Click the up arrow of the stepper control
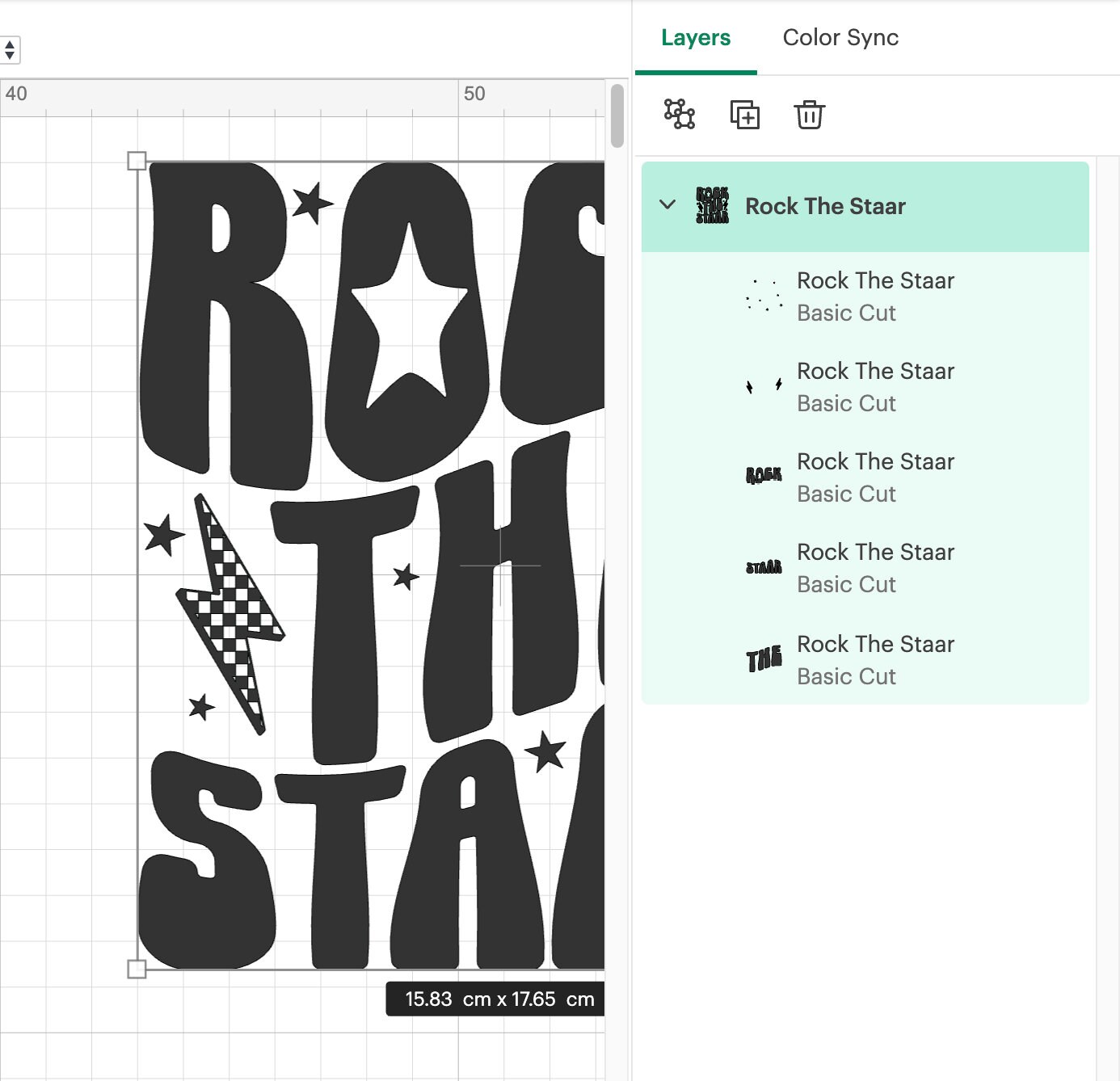Screen dimensions: 1120x1081 click(x=11, y=45)
